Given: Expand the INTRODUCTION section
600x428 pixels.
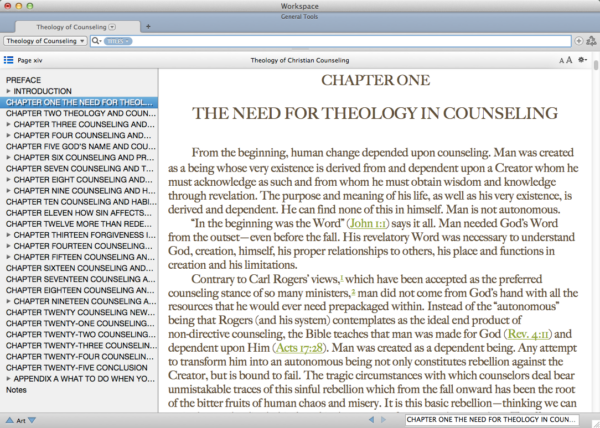Looking at the screenshot, I should [8, 91].
